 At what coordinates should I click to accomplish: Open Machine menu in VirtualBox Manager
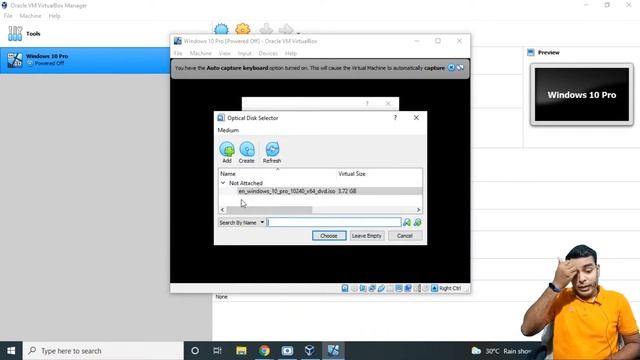31,16
